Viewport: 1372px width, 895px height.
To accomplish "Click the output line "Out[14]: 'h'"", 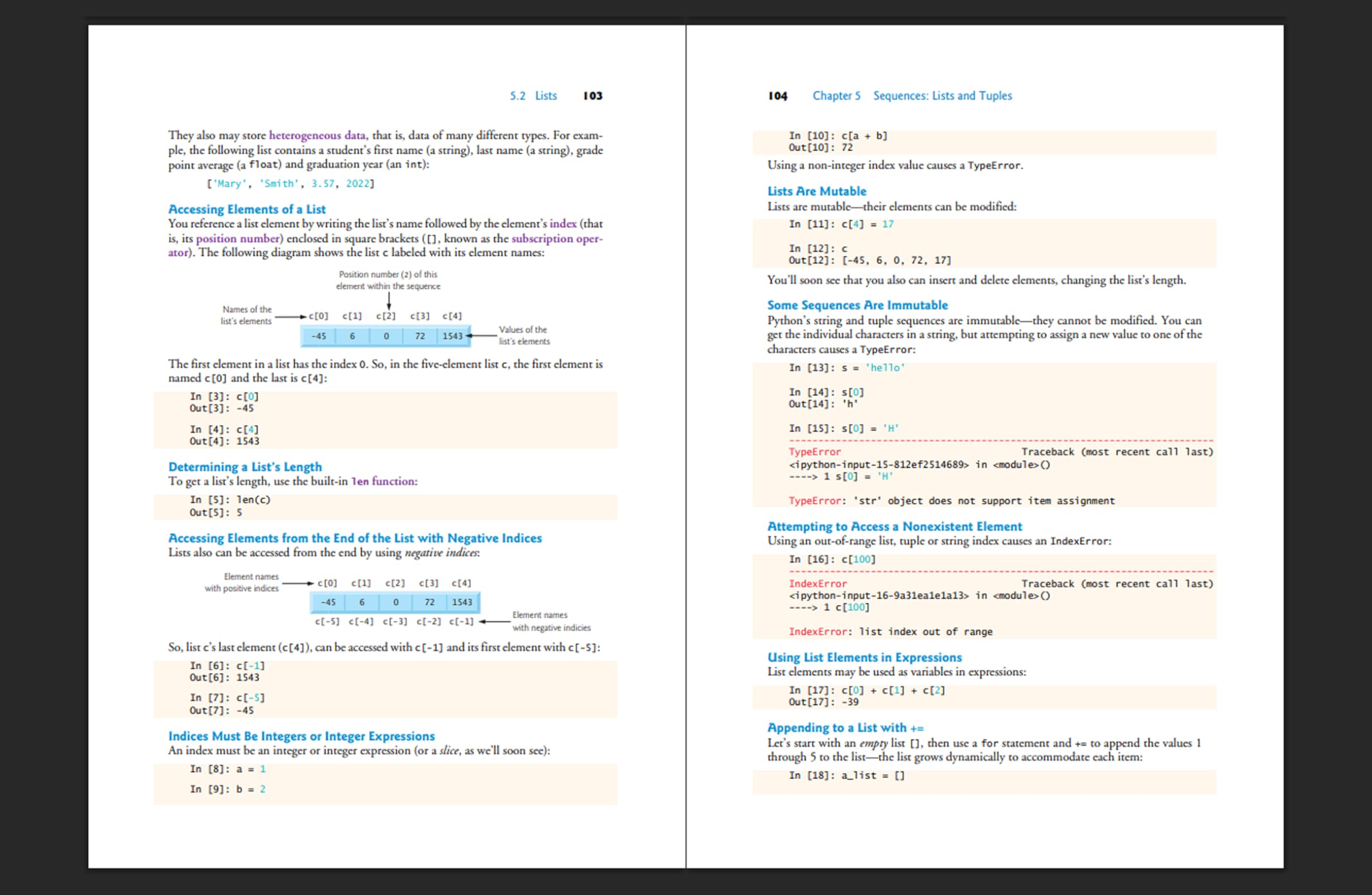I will tap(823, 404).
